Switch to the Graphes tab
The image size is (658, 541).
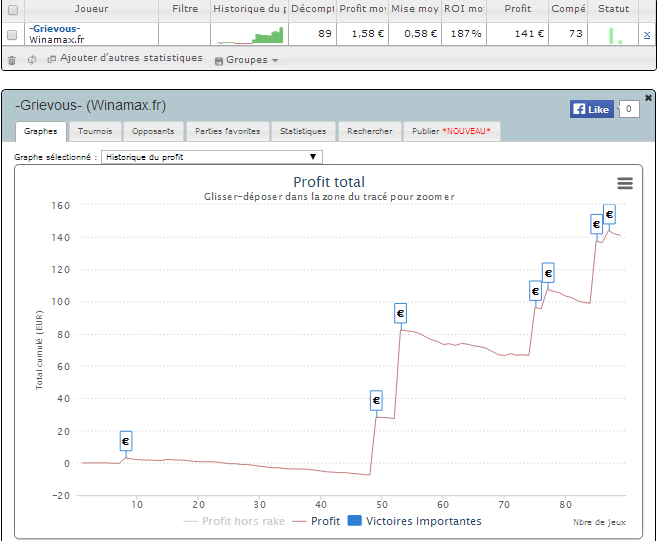point(41,131)
